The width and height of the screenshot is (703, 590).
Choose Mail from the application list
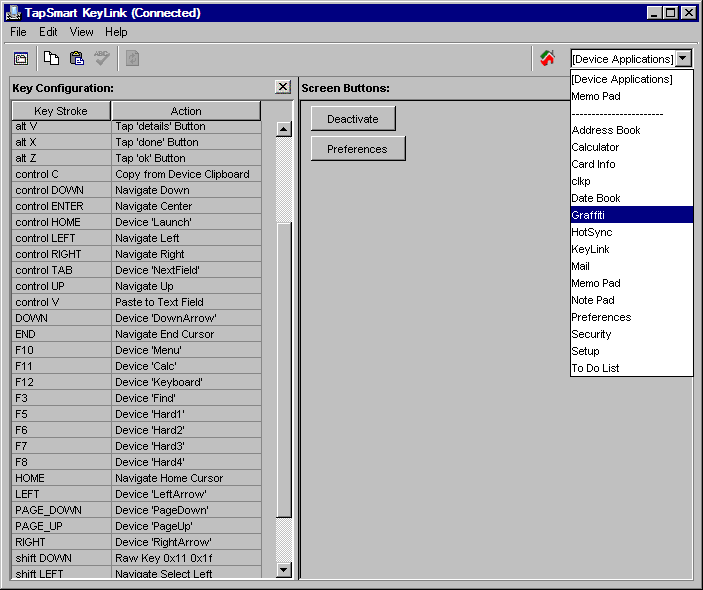pos(632,266)
